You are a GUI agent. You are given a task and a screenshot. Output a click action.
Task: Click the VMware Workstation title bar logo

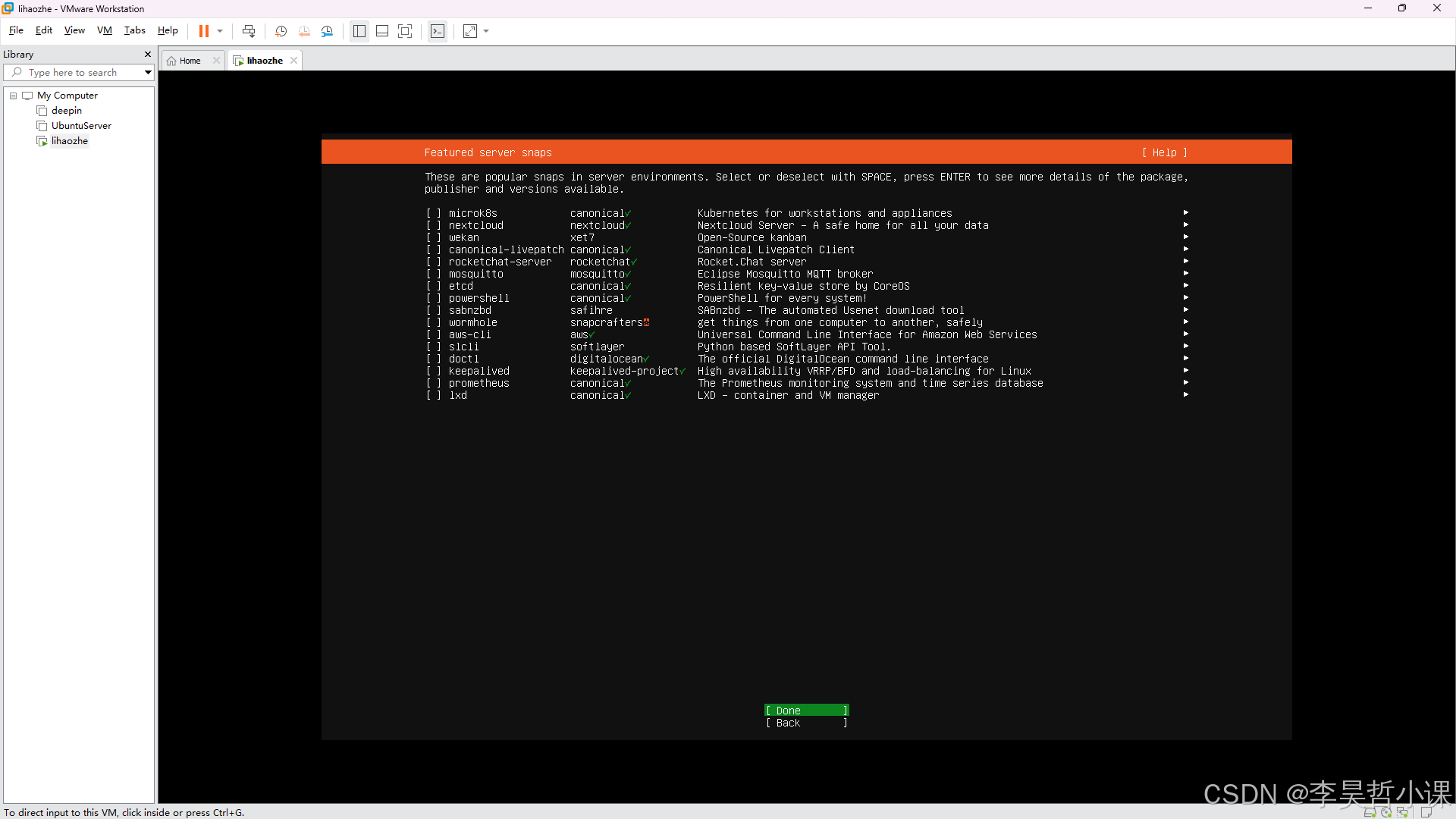[8, 8]
